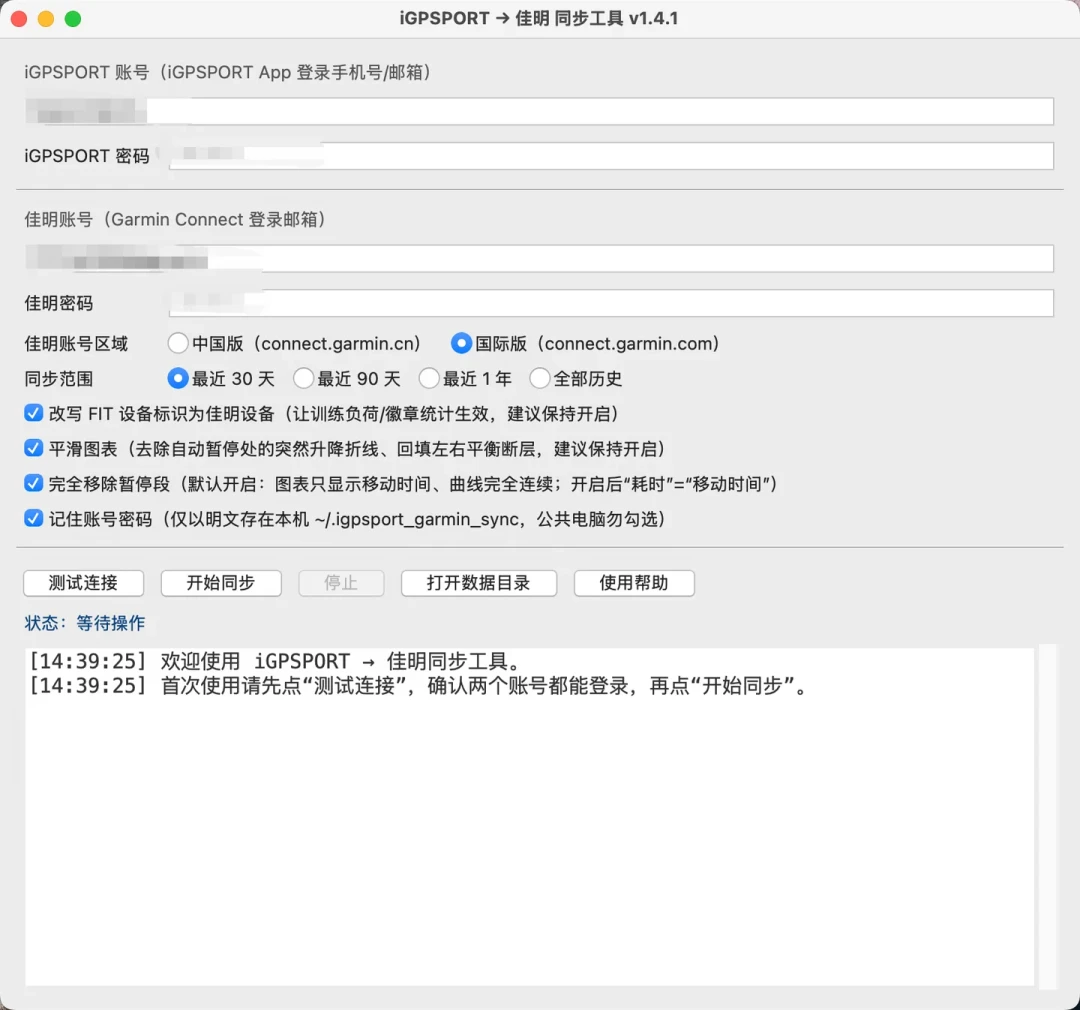Click log line 首次使用请先点“测试连接”
Image resolution: width=1080 pixels, height=1010 pixels.
[419, 686]
